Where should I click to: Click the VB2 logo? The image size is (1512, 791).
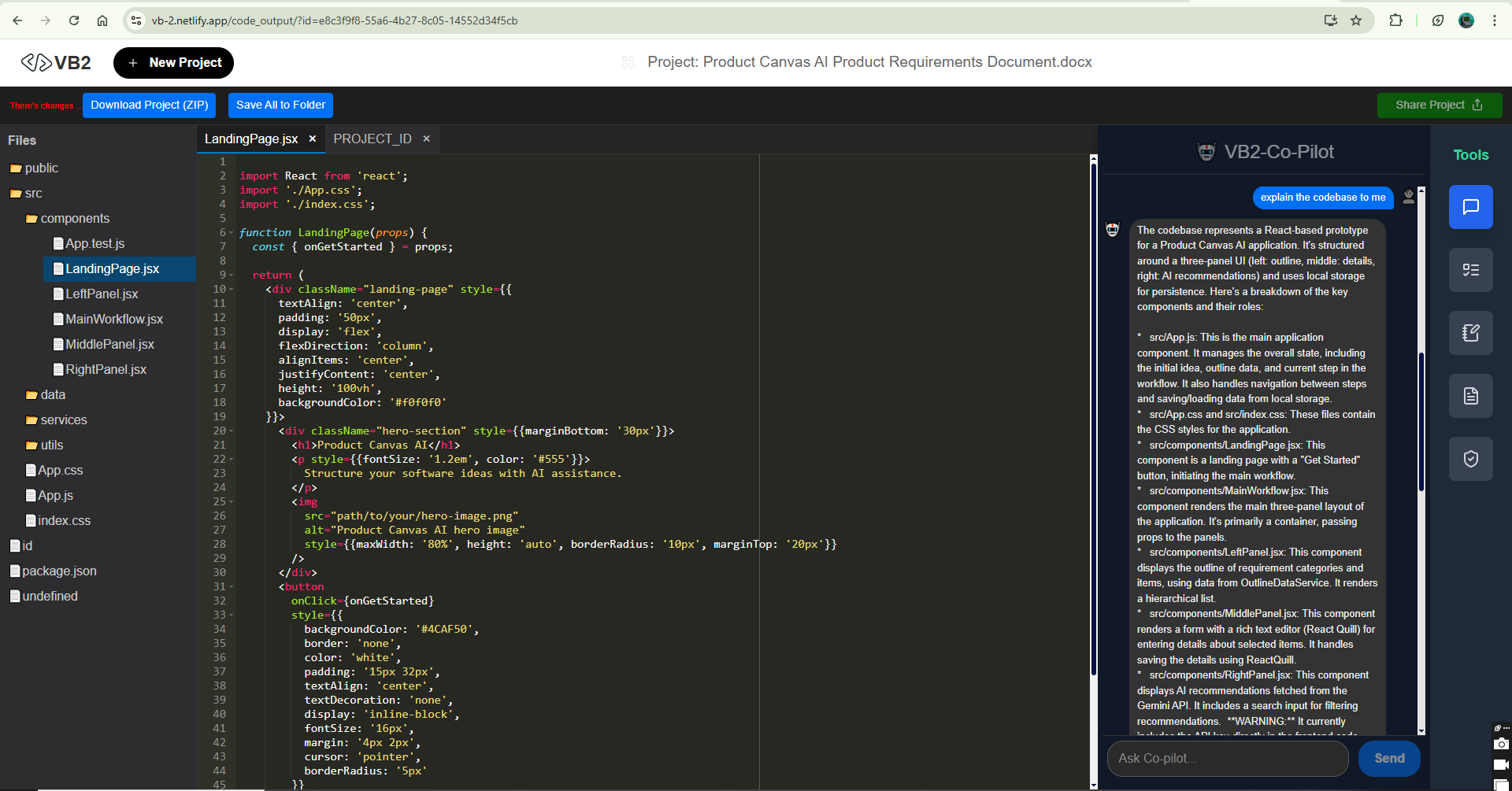coord(56,63)
